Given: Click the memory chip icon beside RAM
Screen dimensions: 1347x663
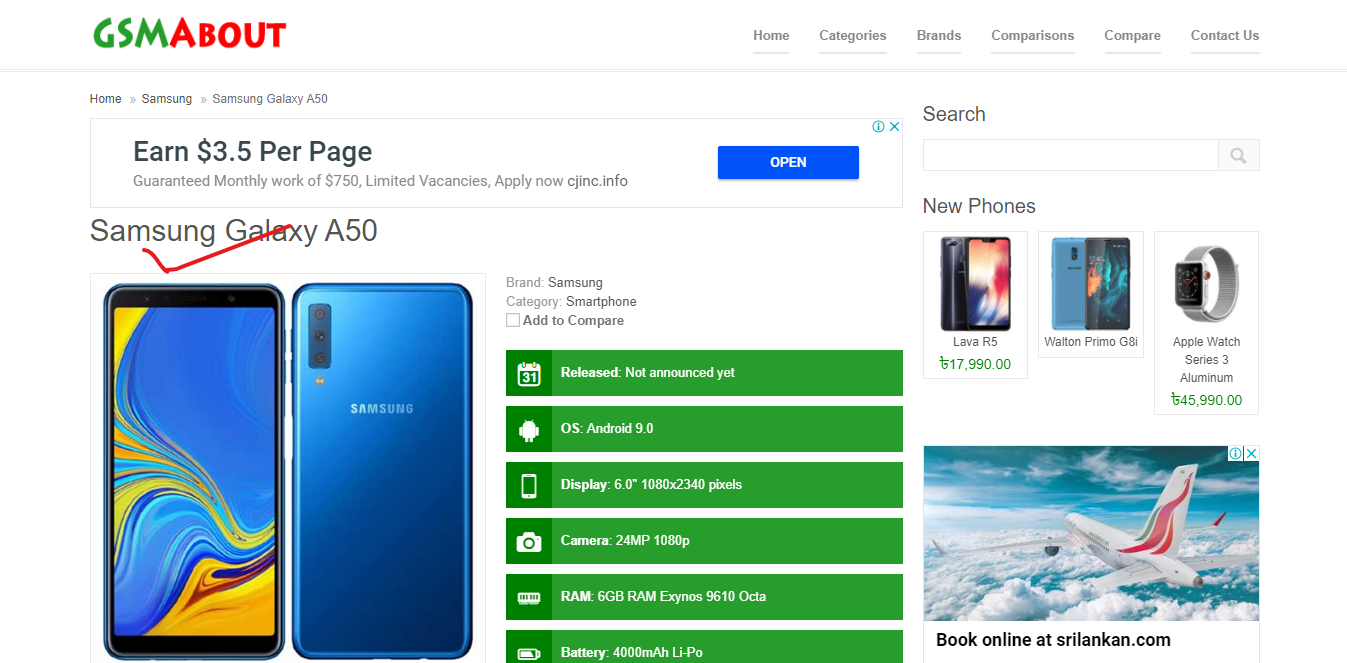Looking at the screenshot, I should 529,597.
